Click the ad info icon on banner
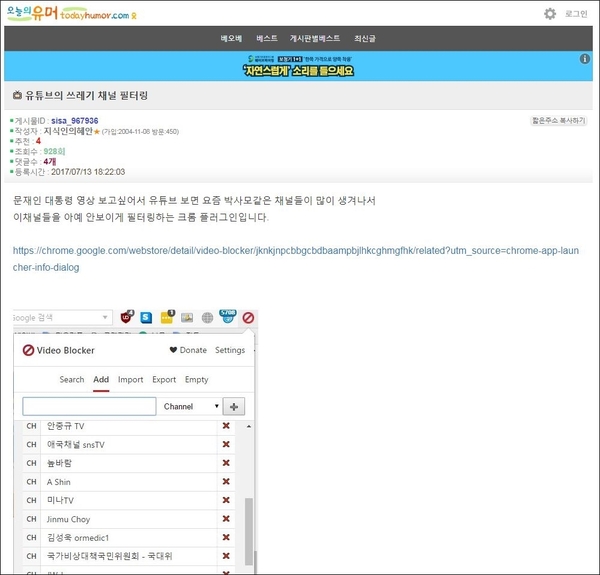The image size is (600, 575). 585,59
